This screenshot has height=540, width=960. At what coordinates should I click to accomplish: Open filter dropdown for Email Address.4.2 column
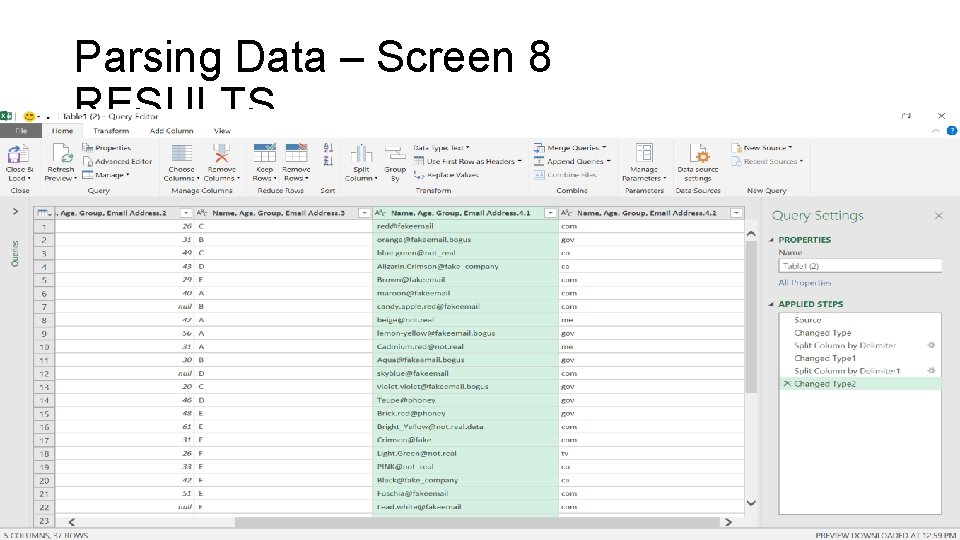coord(736,213)
